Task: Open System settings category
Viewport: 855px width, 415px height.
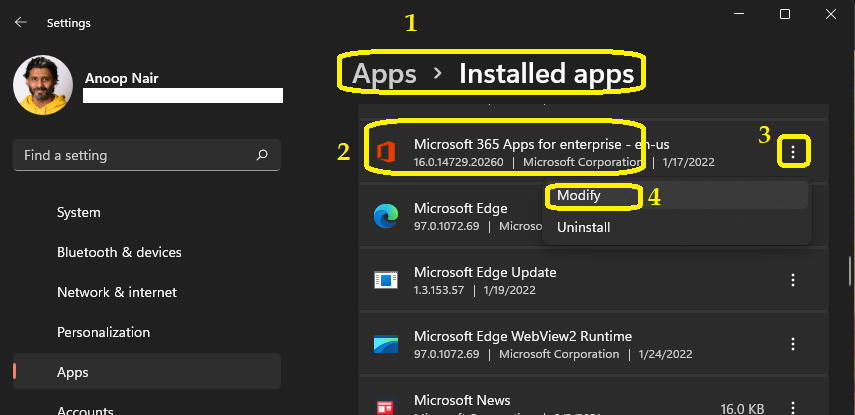Action: coord(79,212)
